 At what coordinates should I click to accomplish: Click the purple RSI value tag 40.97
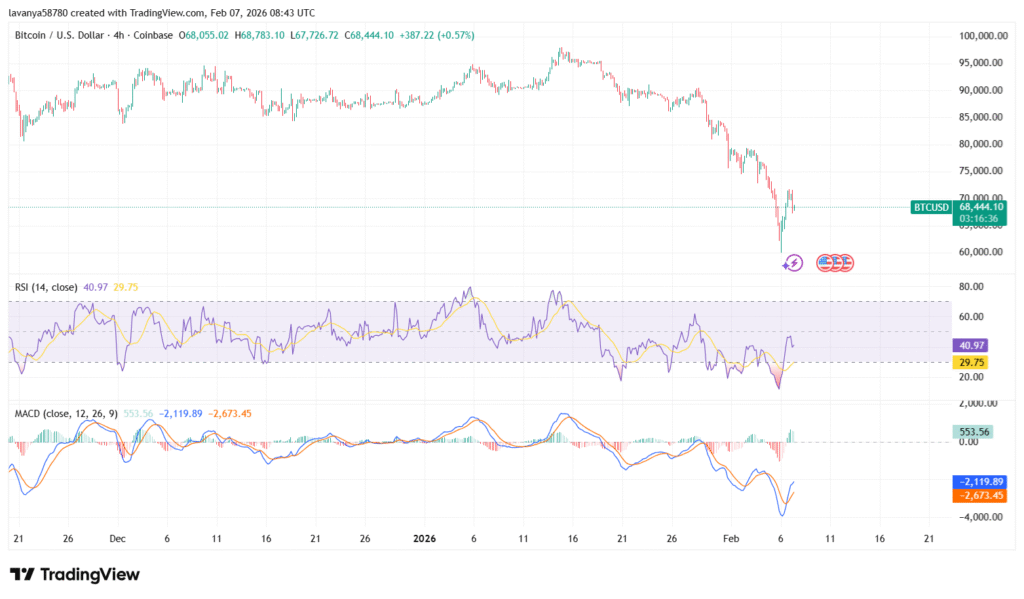click(x=967, y=345)
